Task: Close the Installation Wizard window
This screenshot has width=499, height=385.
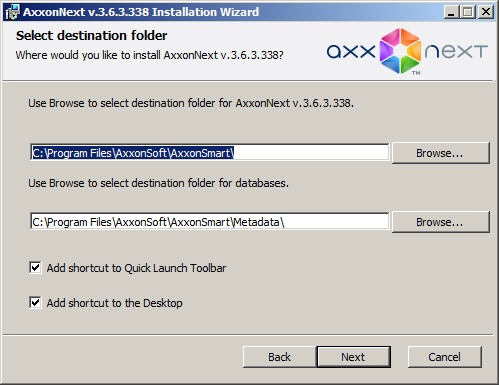Action: pyautogui.click(x=486, y=12)
